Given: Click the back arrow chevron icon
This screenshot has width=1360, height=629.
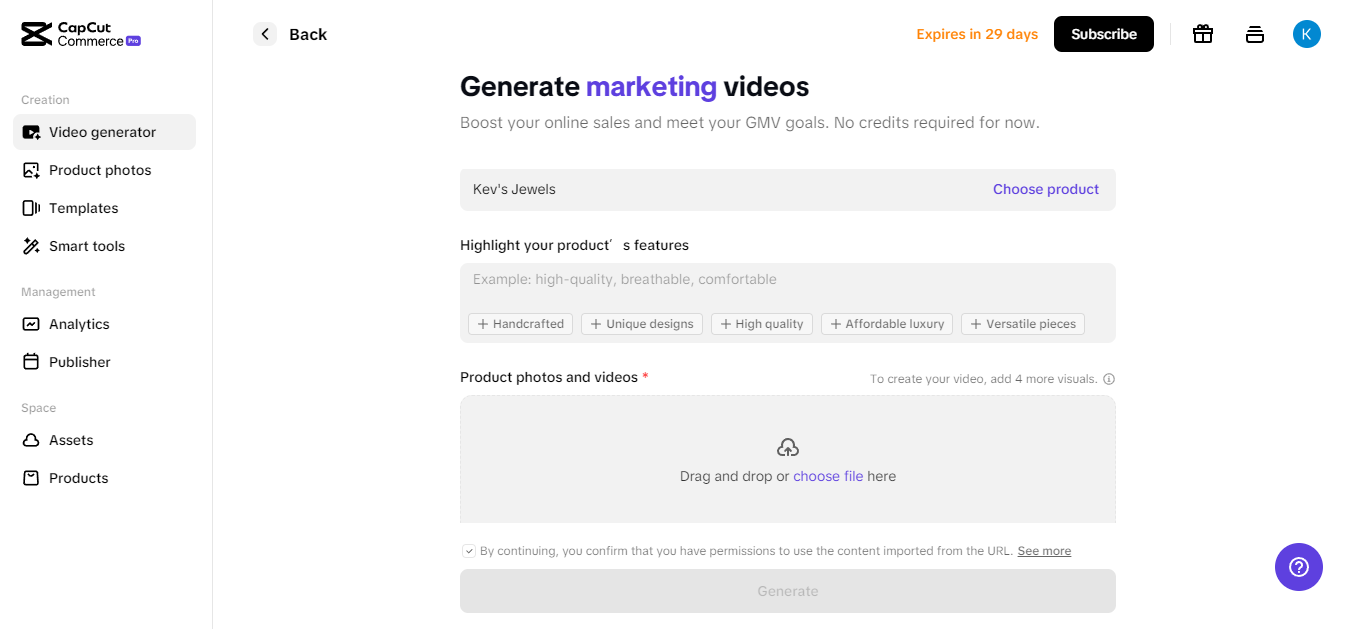Looking at the screenshot, I should pos(265,34).
